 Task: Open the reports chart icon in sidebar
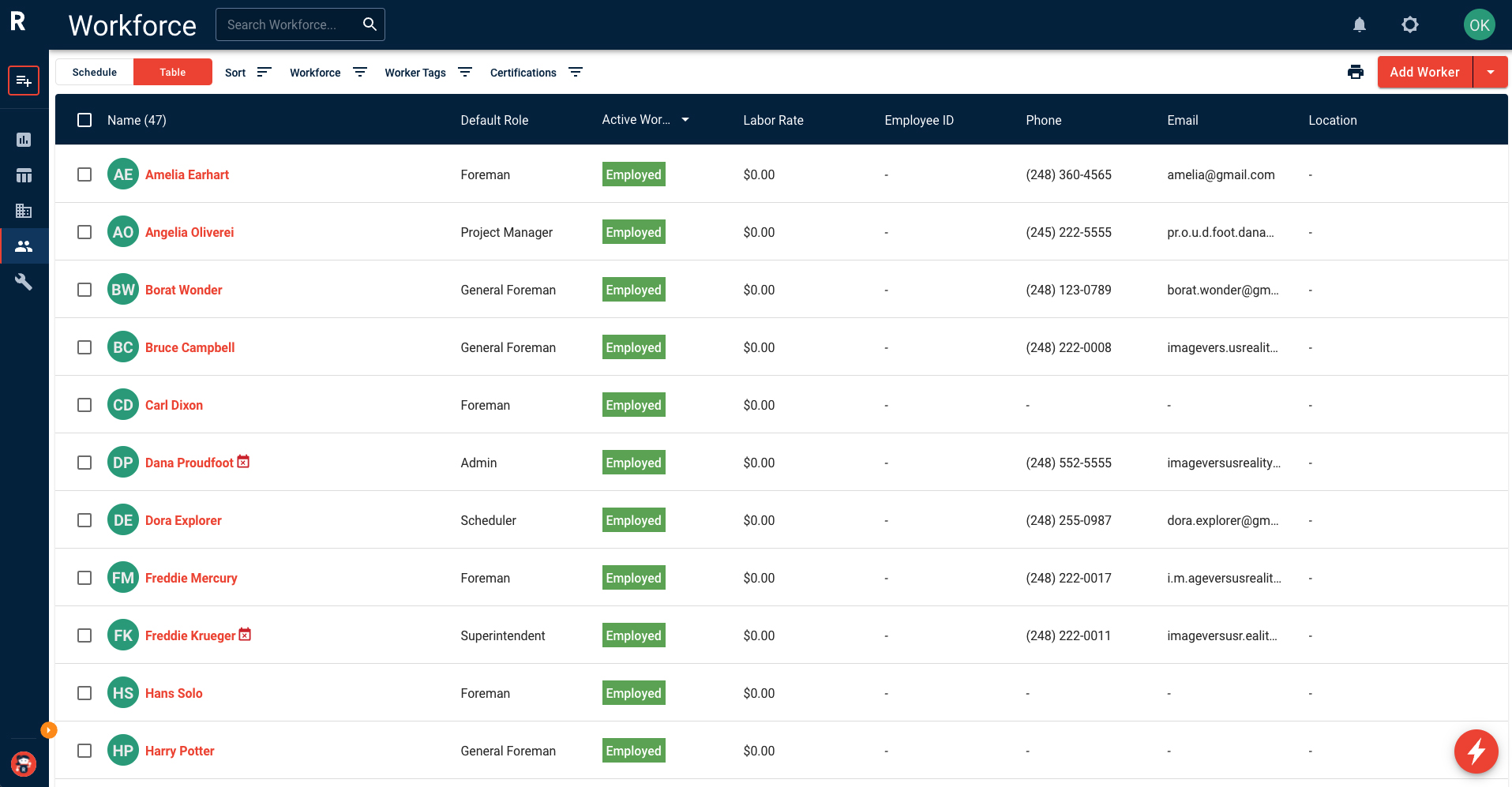pos(24,140)
